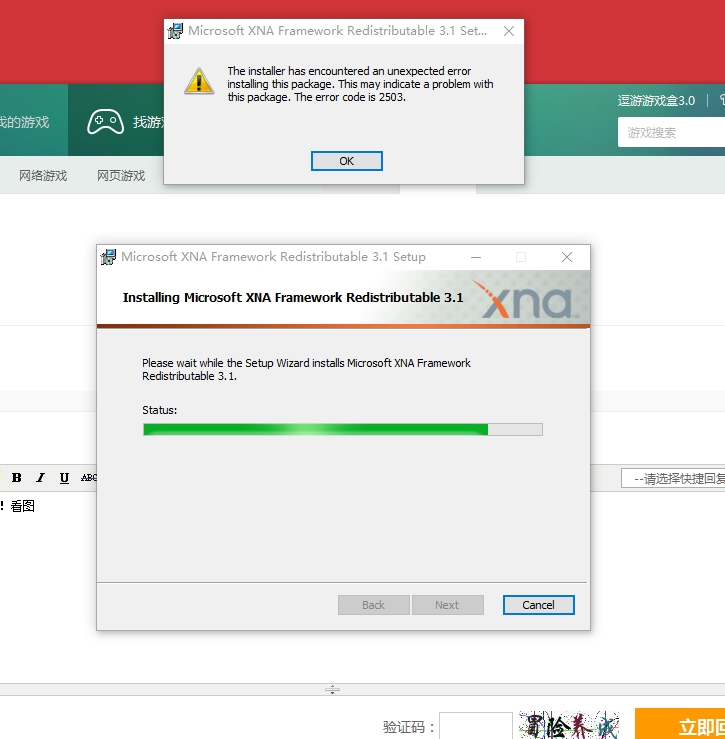Open the 网页游戏 tab on the webpage

pyautogui.click(x=121, y=176)
